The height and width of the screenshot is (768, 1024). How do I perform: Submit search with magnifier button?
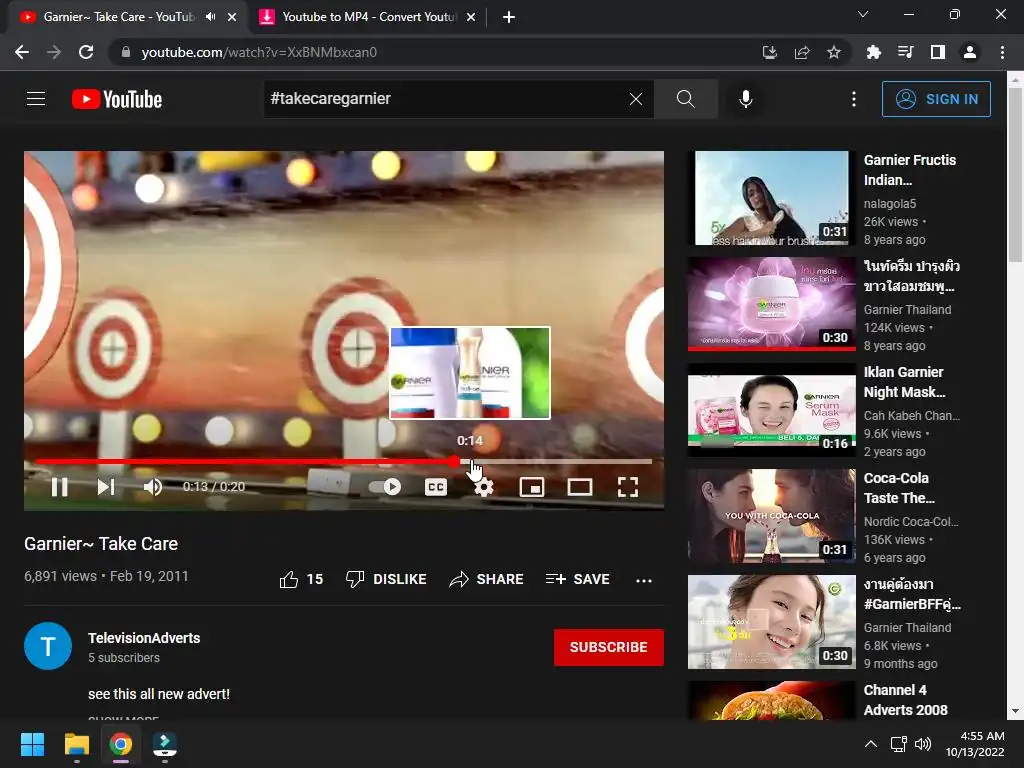pos(686,99)
